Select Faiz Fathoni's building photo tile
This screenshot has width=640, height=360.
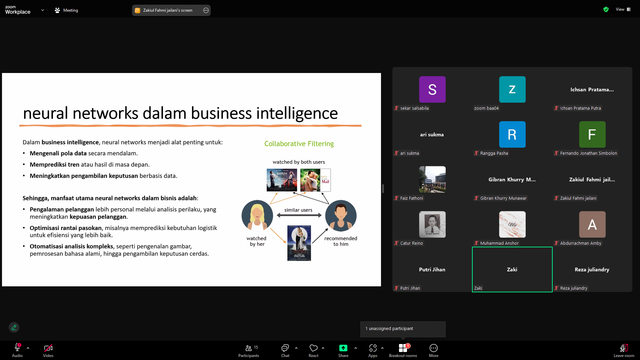(432, 179)
